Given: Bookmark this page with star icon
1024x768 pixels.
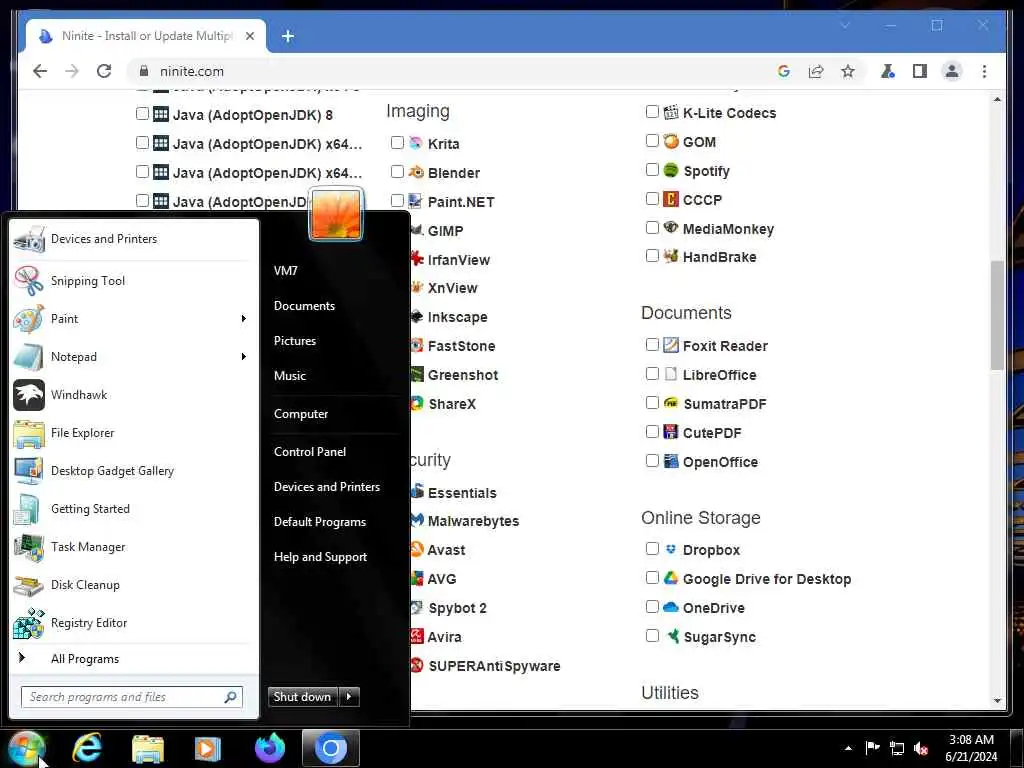Looking at the screenshot, I should click(848, 71).
